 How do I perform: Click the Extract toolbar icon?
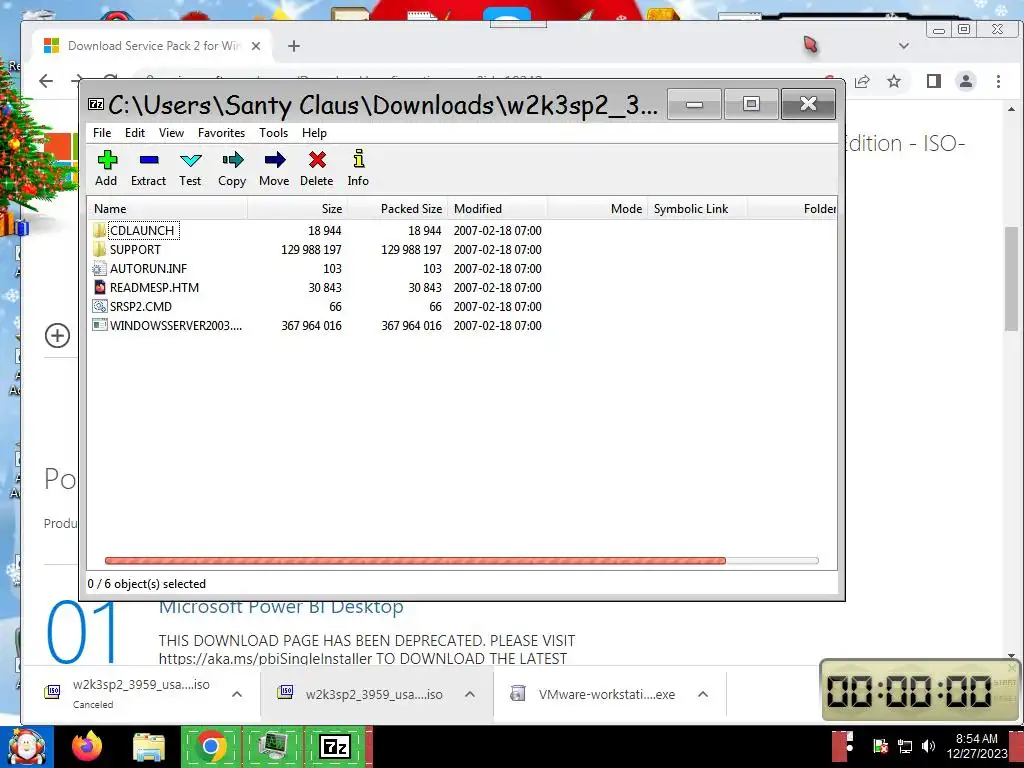pyautogui.click(x=148, y=161)
